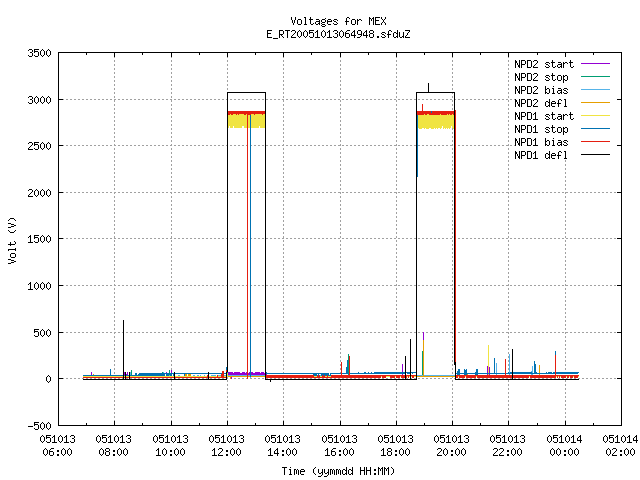The width and height of the screenshot is (640, 480).
Task: Click the purple NPD2 start legend line
Action: 595,64
